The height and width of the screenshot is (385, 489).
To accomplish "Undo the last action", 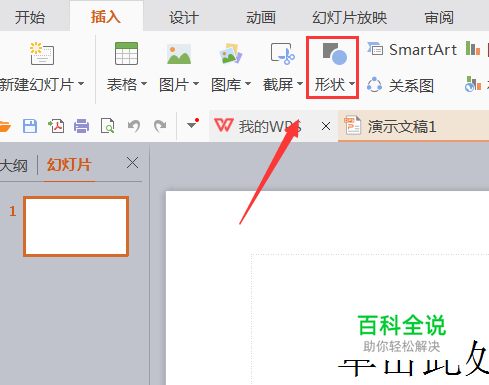I will (x=134, y=126).
